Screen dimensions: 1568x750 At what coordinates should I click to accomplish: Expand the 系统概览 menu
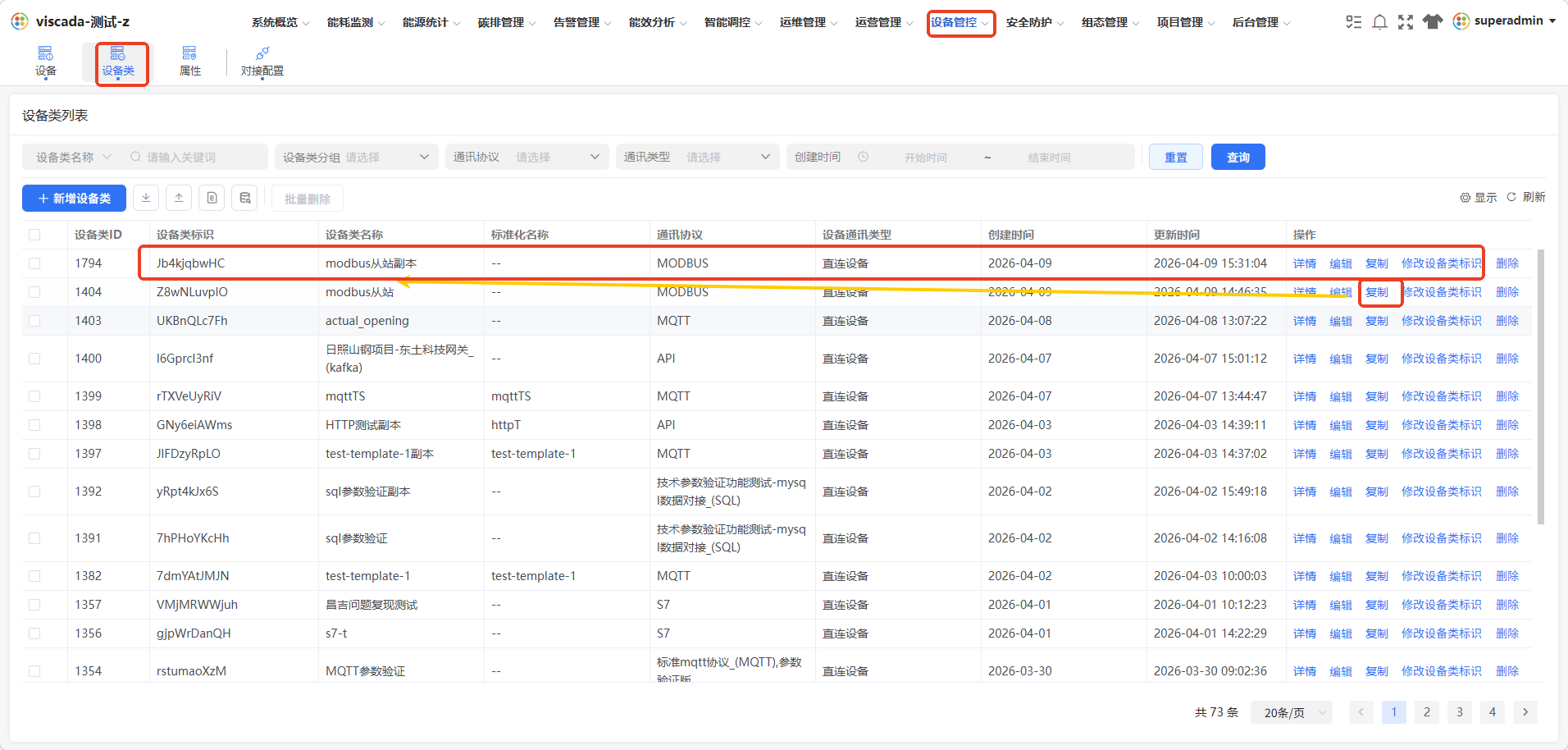point(280,22)
